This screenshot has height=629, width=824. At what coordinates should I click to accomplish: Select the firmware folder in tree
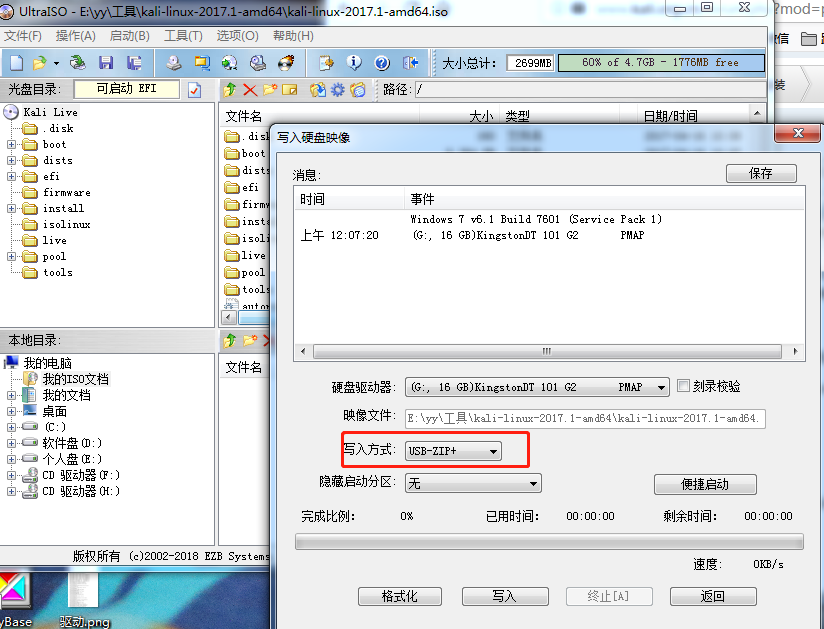click(67, 193)
